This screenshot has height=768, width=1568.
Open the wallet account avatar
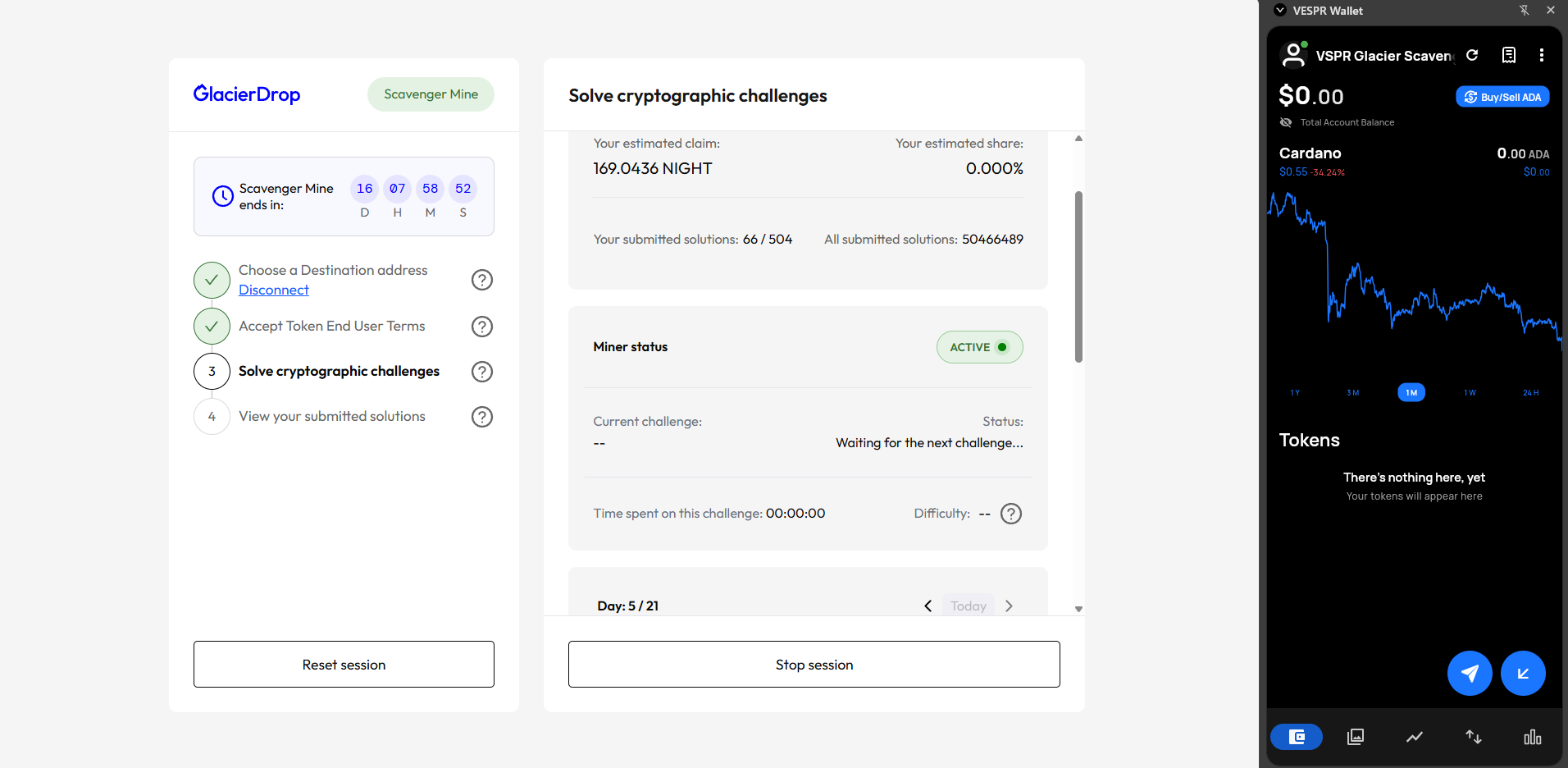[x=1294, y=54]
